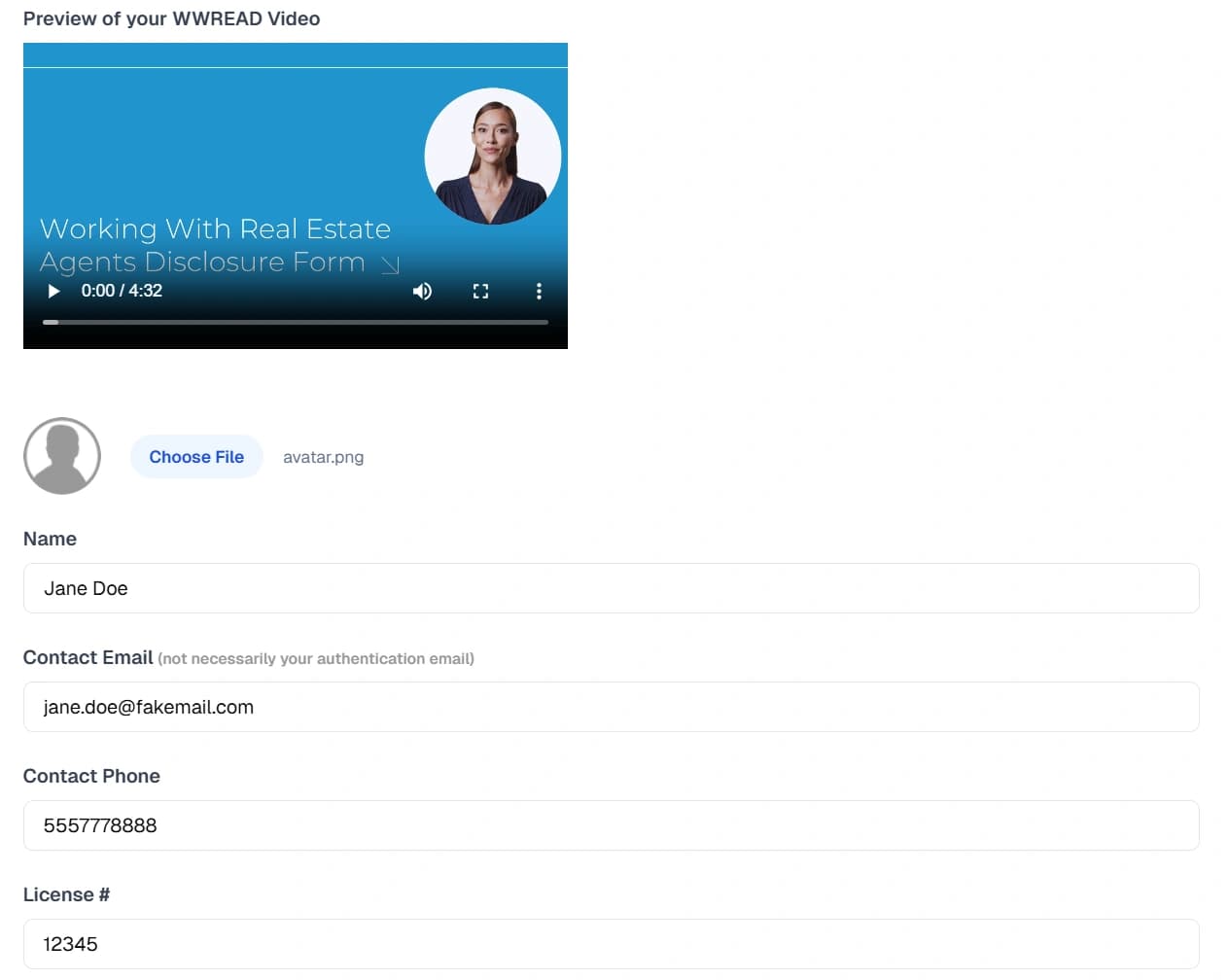Click into the Contact Email input field
This screenshot has width=1229, height=980.
(x=611, y=707)
